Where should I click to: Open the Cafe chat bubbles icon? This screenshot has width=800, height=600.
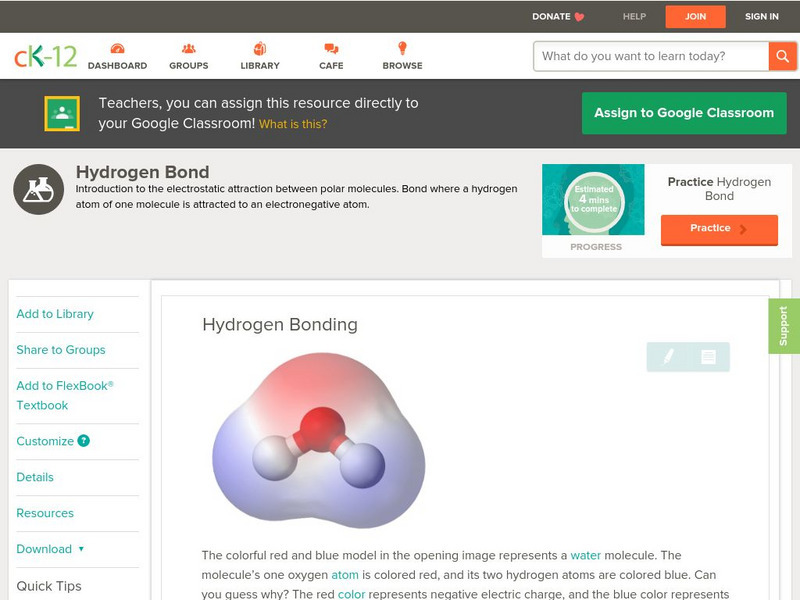331,48
